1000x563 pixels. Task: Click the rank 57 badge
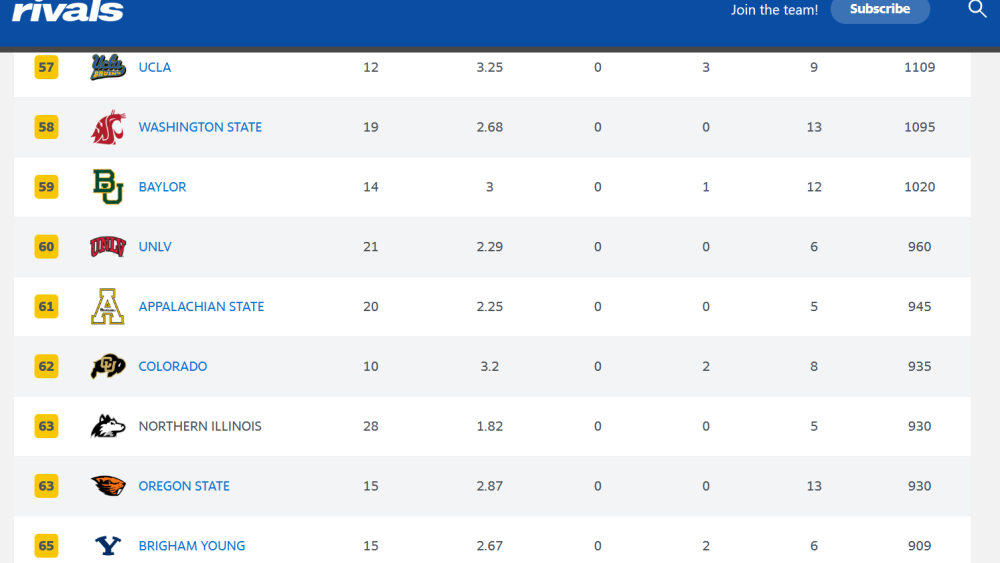pos(47,67)
